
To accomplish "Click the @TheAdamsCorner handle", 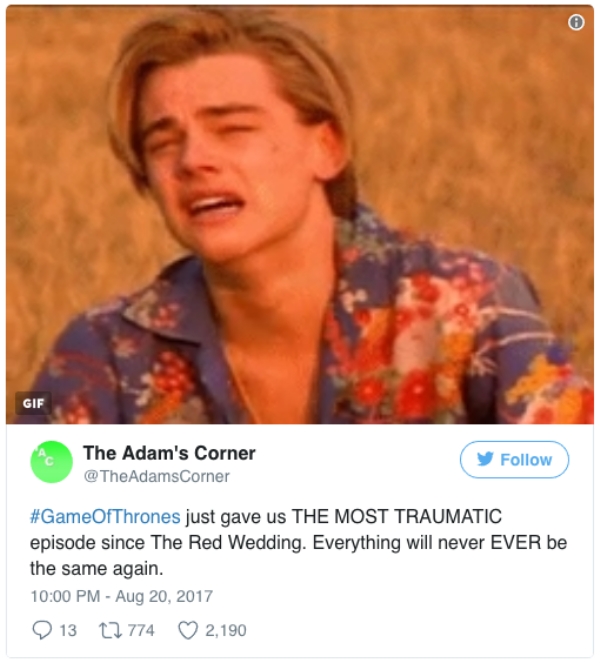I will (x=157, y=476).
